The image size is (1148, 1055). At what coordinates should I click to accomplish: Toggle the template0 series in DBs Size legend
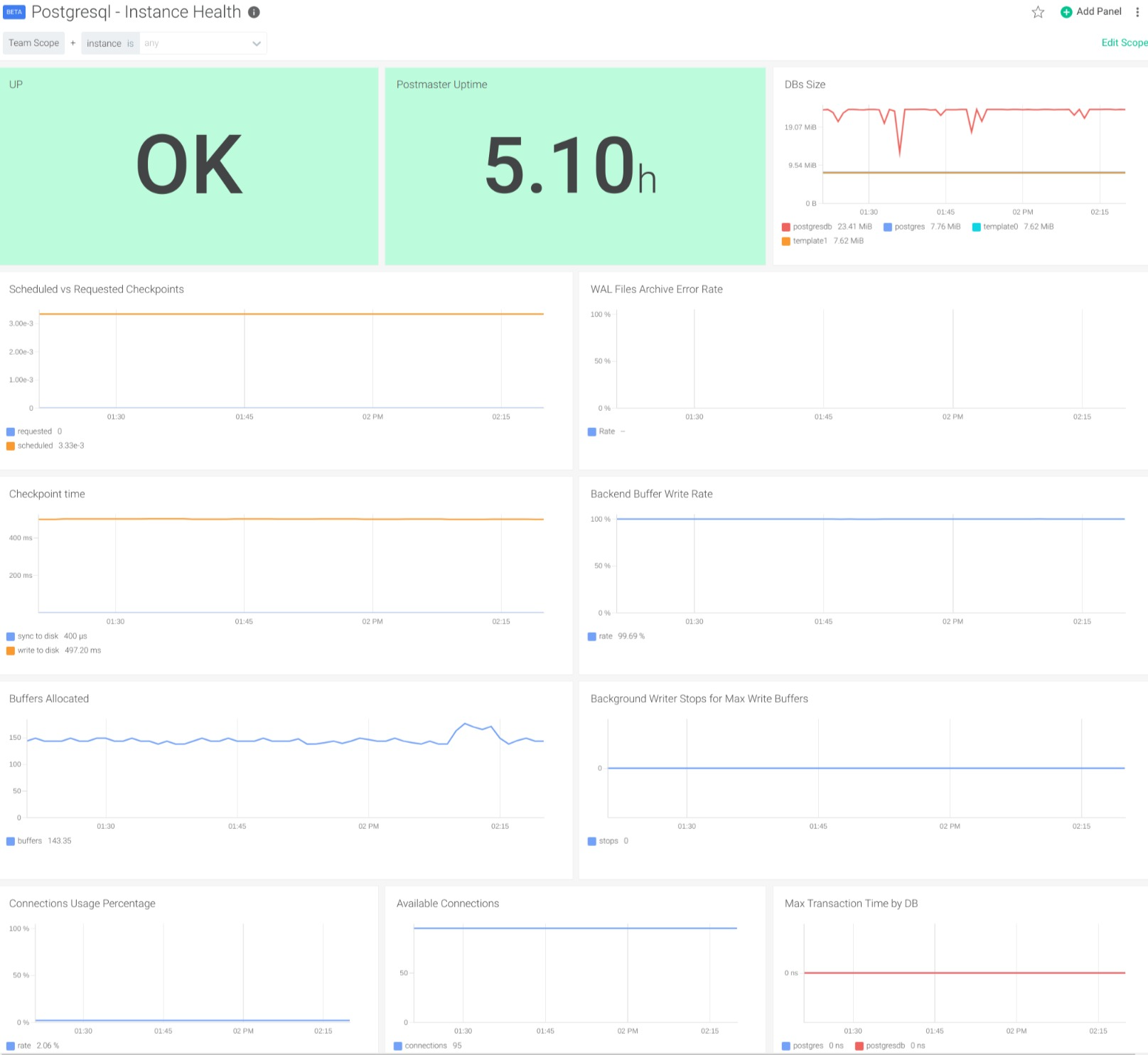tap(1000, 227)
